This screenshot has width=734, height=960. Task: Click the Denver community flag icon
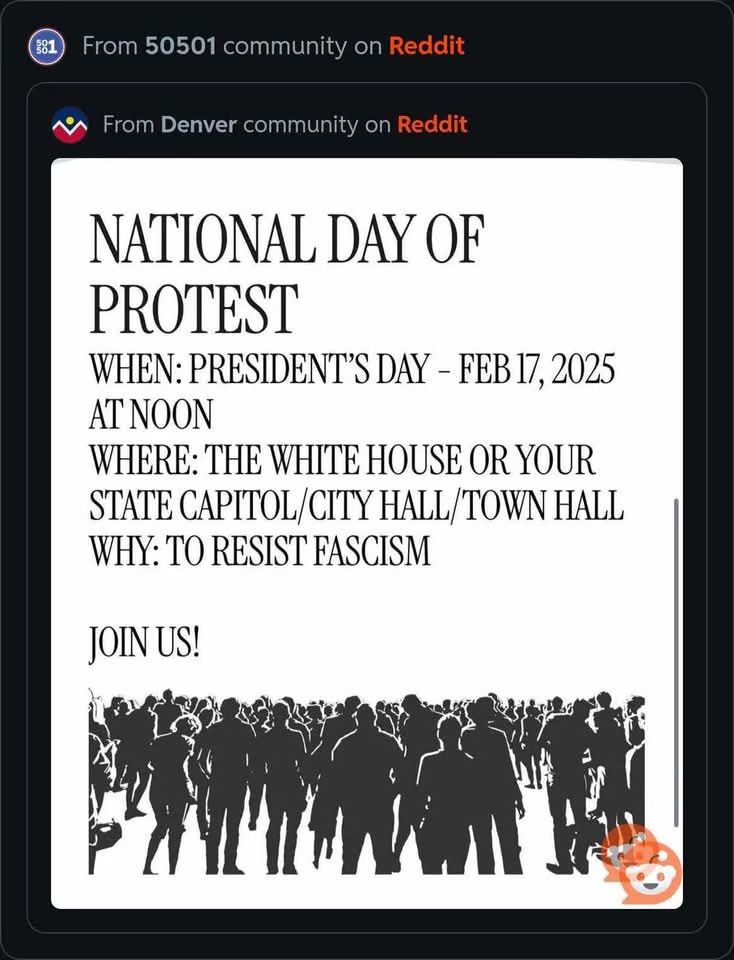coord(69,124)
